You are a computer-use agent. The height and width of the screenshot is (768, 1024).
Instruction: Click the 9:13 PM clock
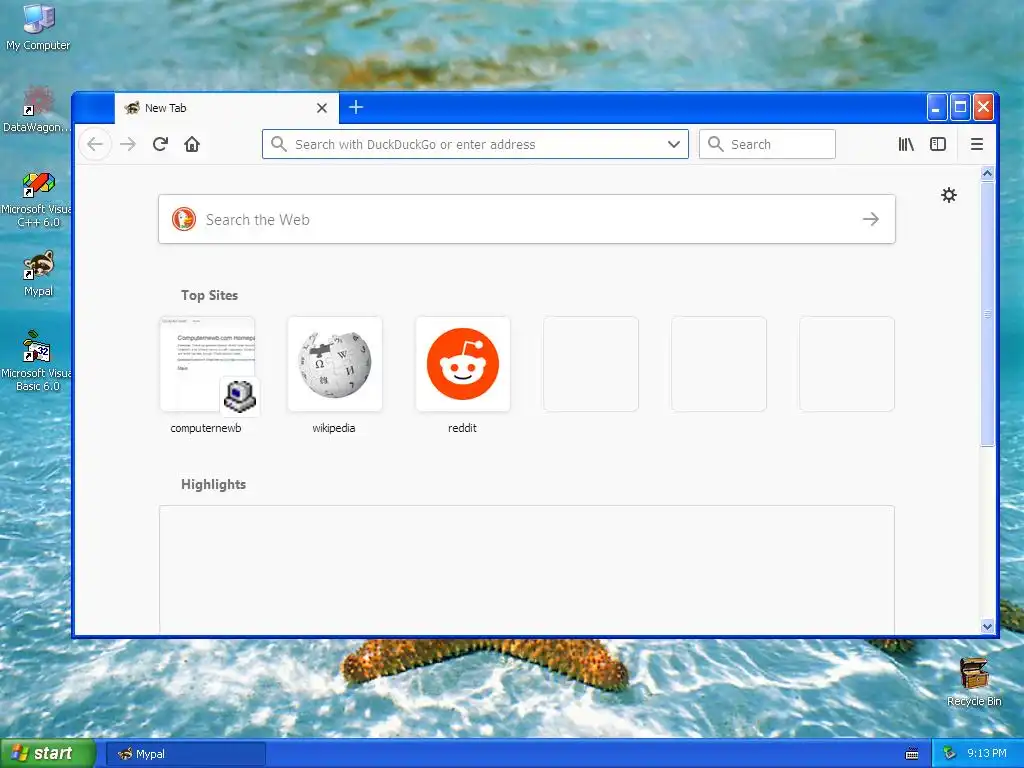tap(987, 754)
